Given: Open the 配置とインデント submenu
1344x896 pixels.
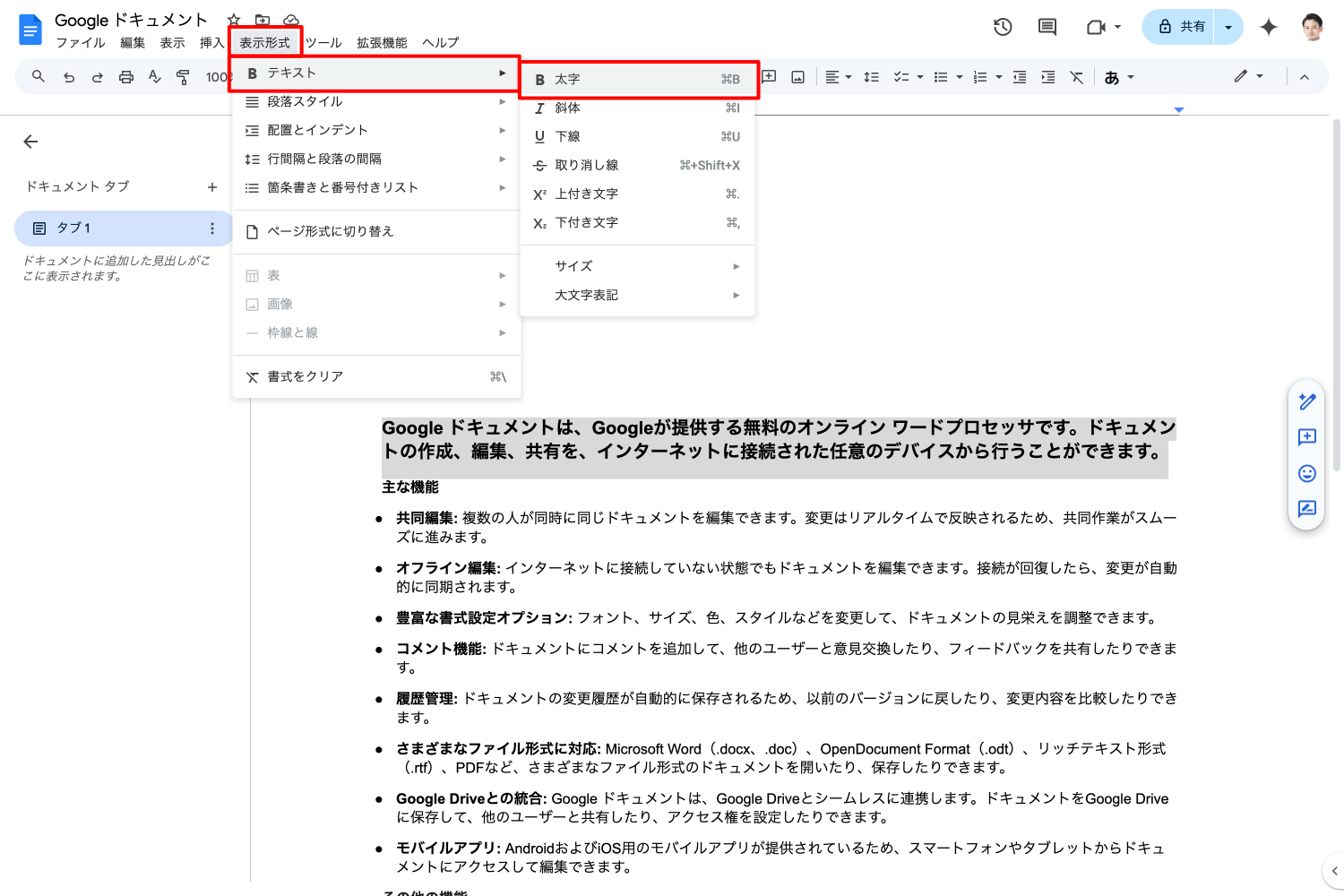Looking at the screenshot, I should click(376, 130).
